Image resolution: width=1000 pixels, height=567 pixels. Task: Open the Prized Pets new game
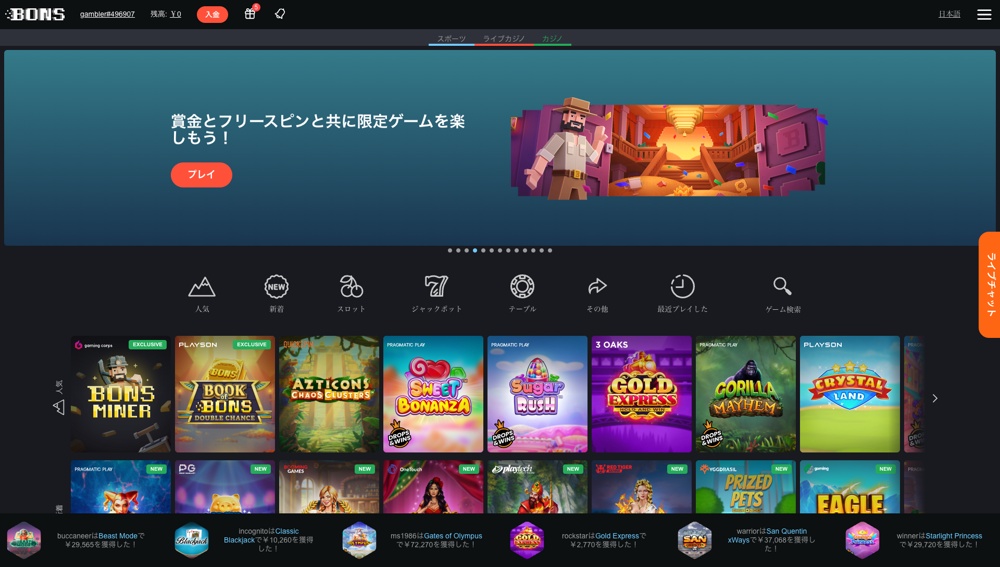pos(746,487)
